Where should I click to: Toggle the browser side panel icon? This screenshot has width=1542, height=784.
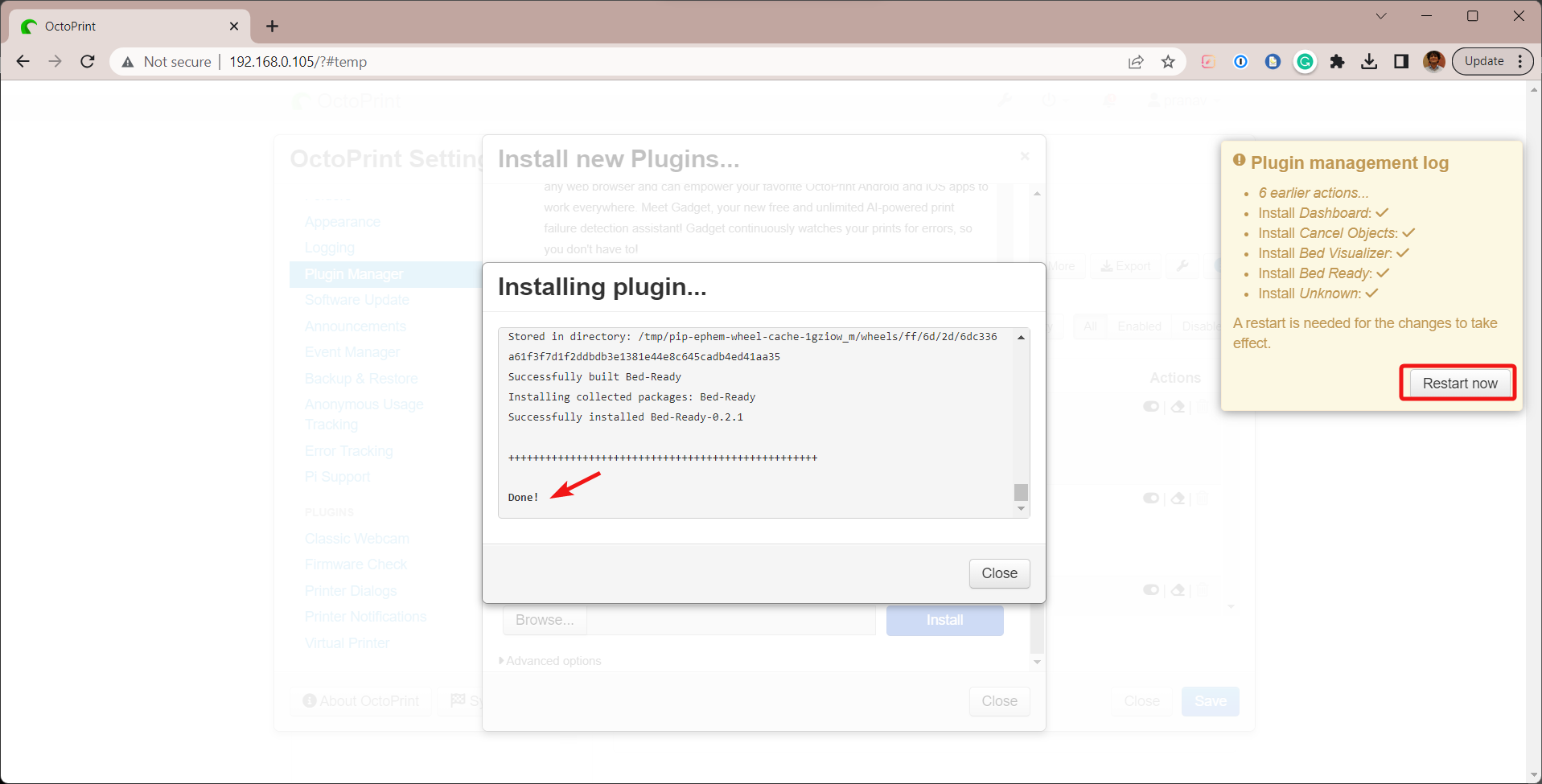(x=1401, y=62)
